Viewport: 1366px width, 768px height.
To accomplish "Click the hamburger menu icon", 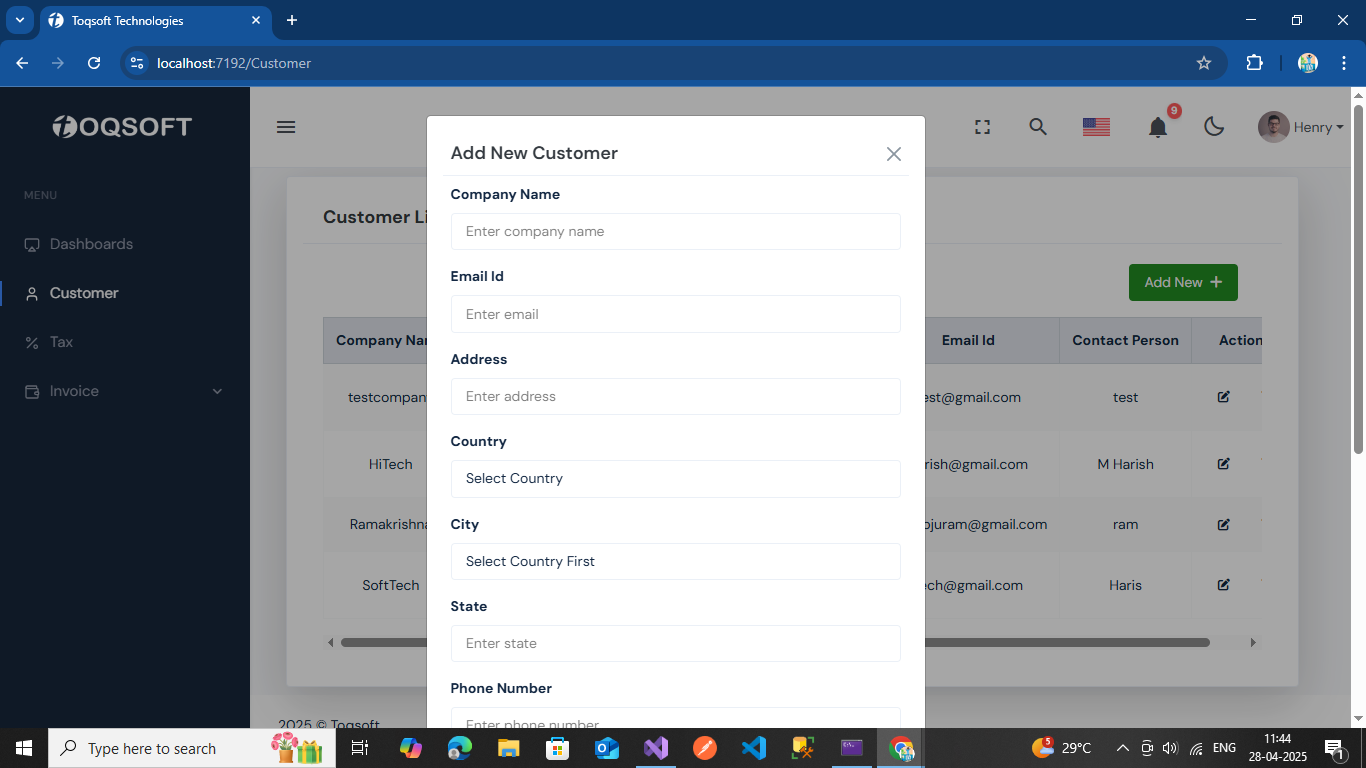I will [286, 127].
